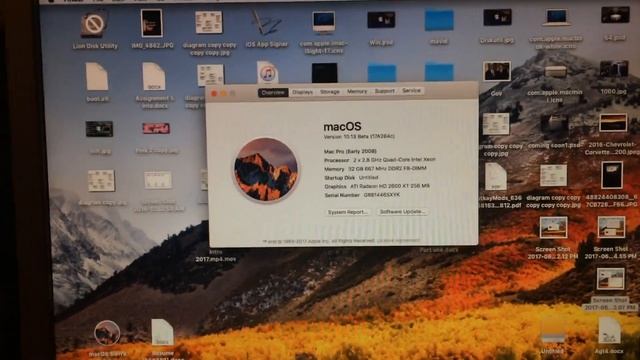The width and height of the screenshot is (640, 360).
Task: Select the boot.efi file icon
Action: (x=97, y=77)
